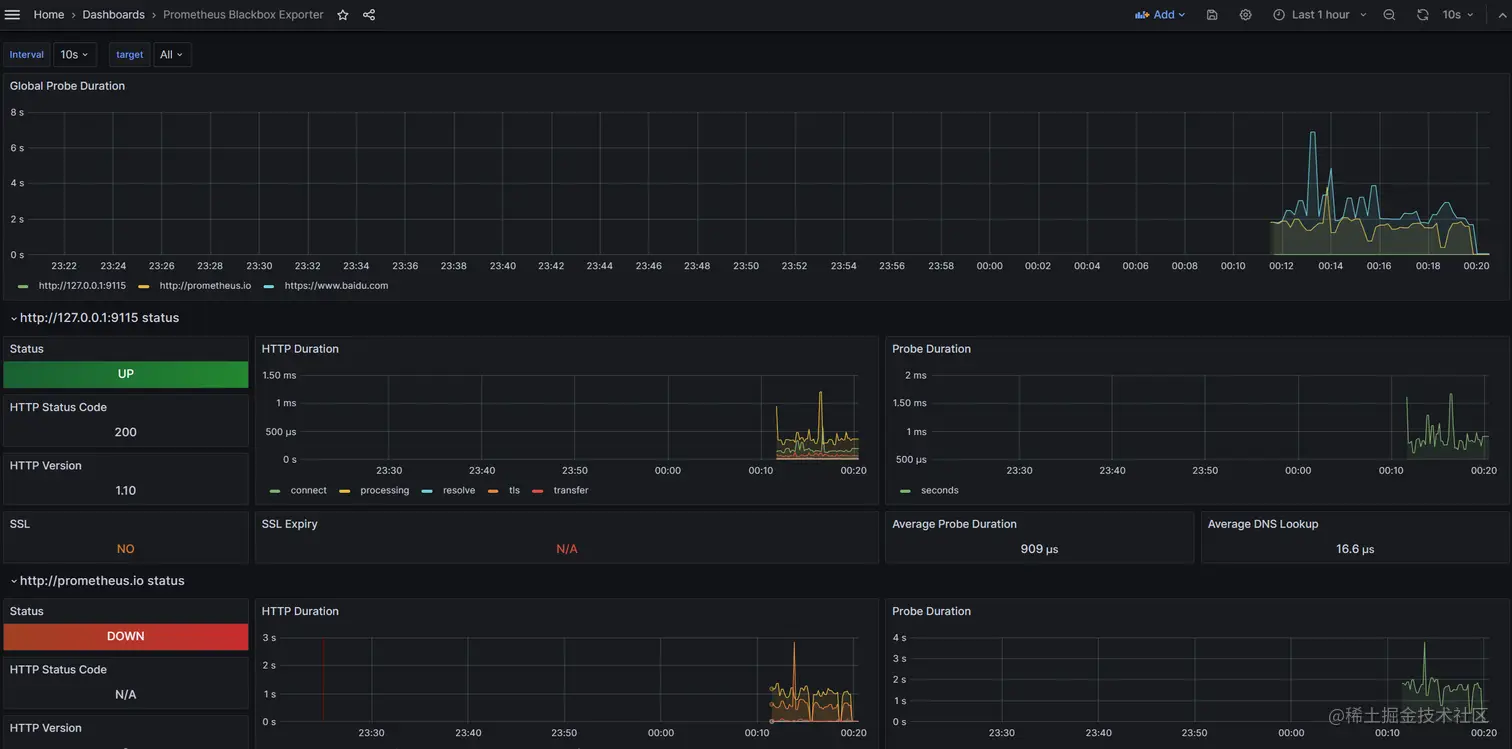Refresh the dashboard now
Image resolution: width=1512 pixels, height=749 pixels.
pyautogui.click(x=1422, y=15)
